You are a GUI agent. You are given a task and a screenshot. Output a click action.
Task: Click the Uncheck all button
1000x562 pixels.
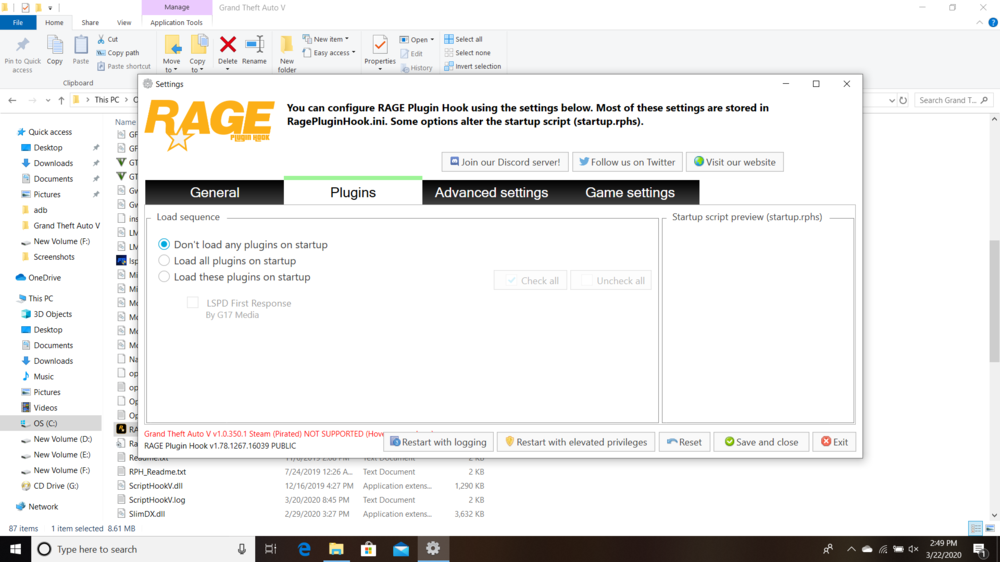click(x=611, y=281)
